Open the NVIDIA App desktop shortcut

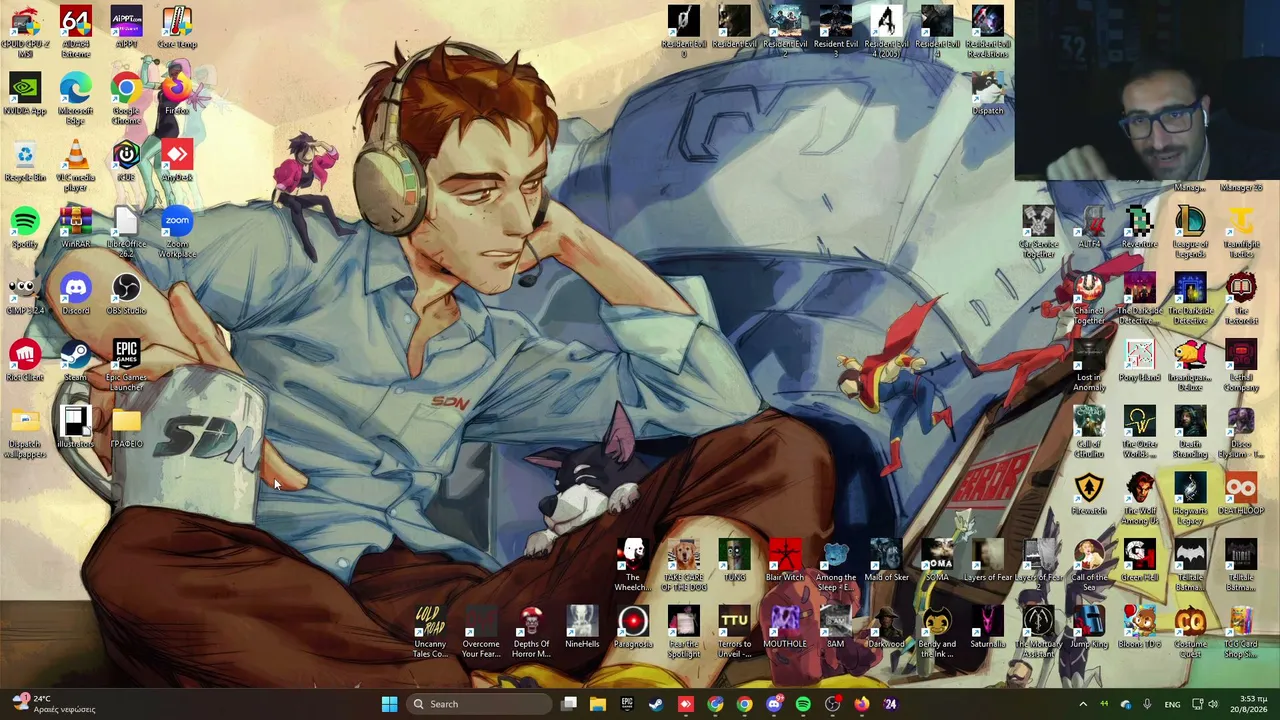click(x=25, y=94)
